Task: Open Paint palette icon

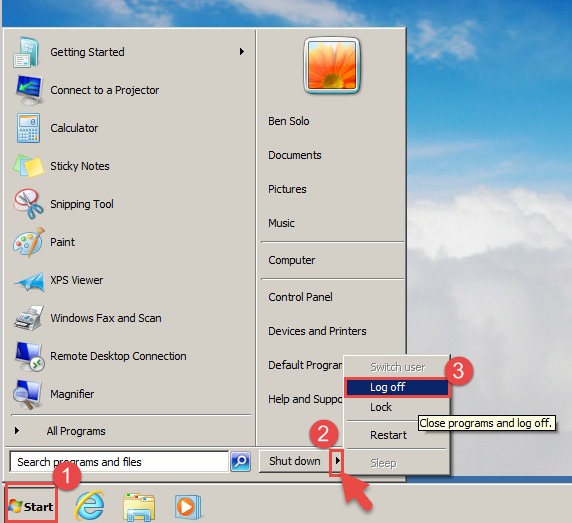Action: coord(28,242)
